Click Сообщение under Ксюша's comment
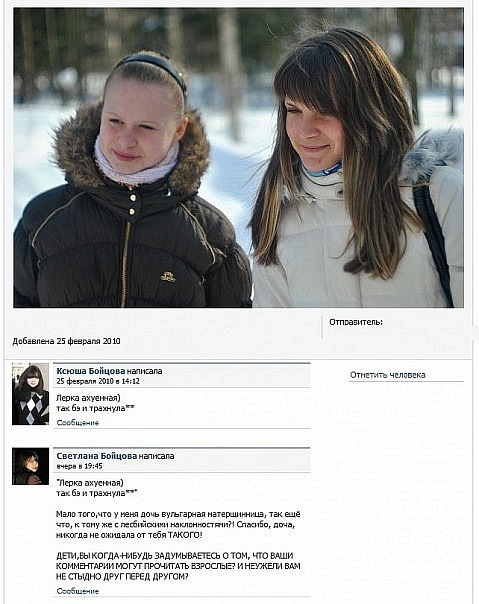 [x=77, y=423]
